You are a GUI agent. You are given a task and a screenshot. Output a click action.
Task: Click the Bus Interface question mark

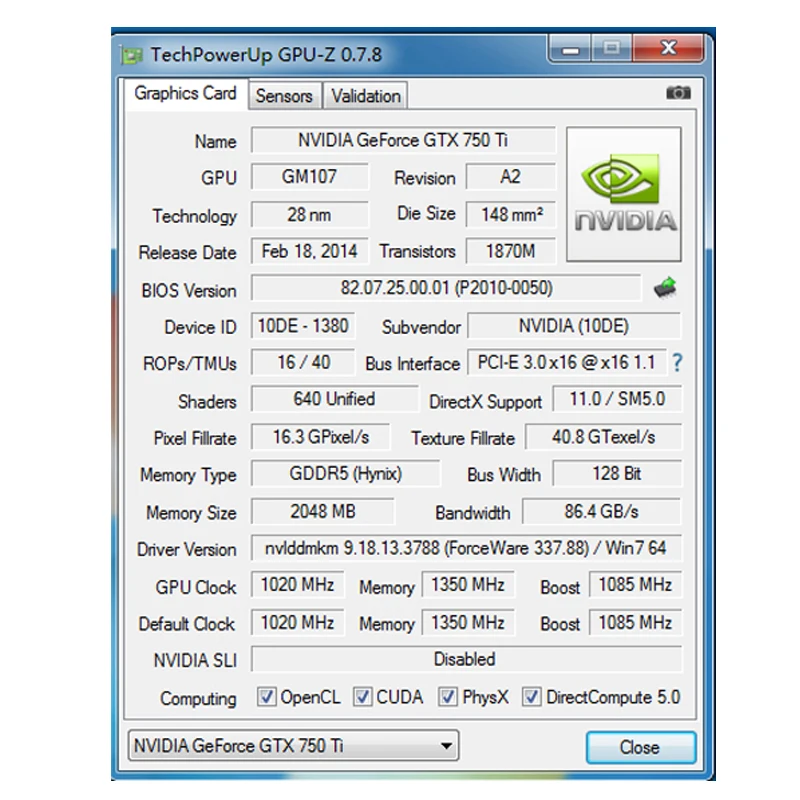click(x=677, y=363)
